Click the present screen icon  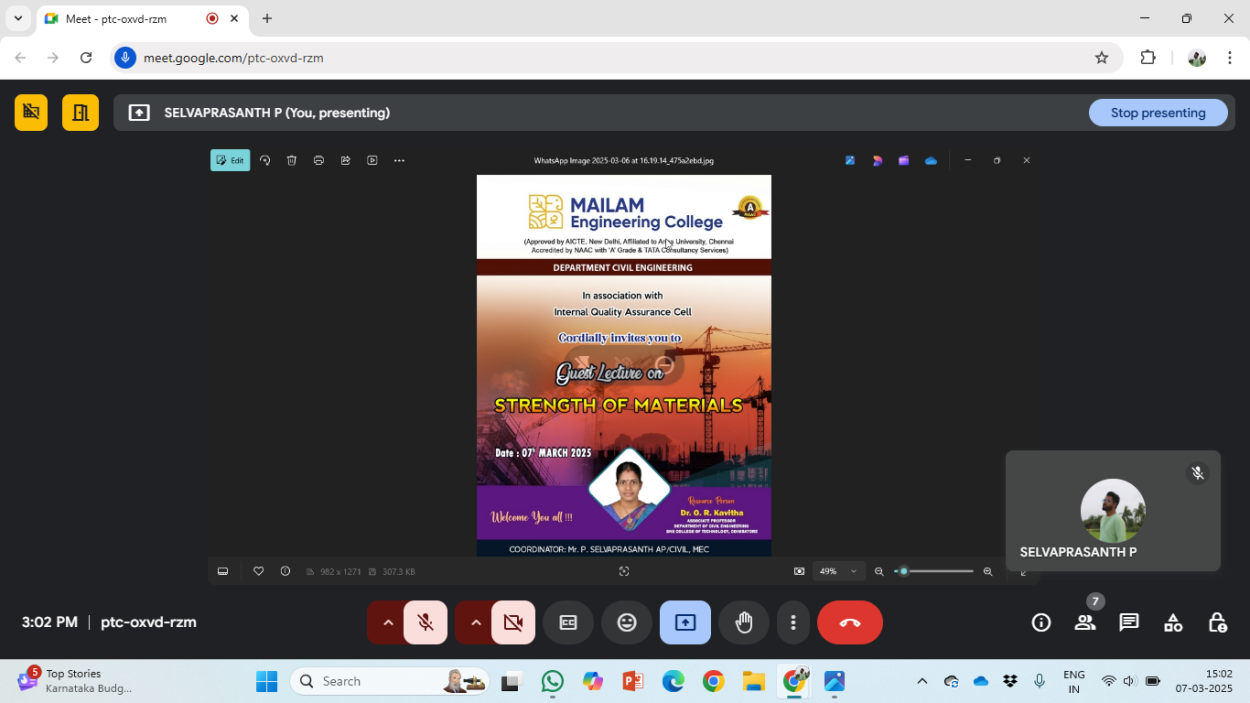pos(685,623)
